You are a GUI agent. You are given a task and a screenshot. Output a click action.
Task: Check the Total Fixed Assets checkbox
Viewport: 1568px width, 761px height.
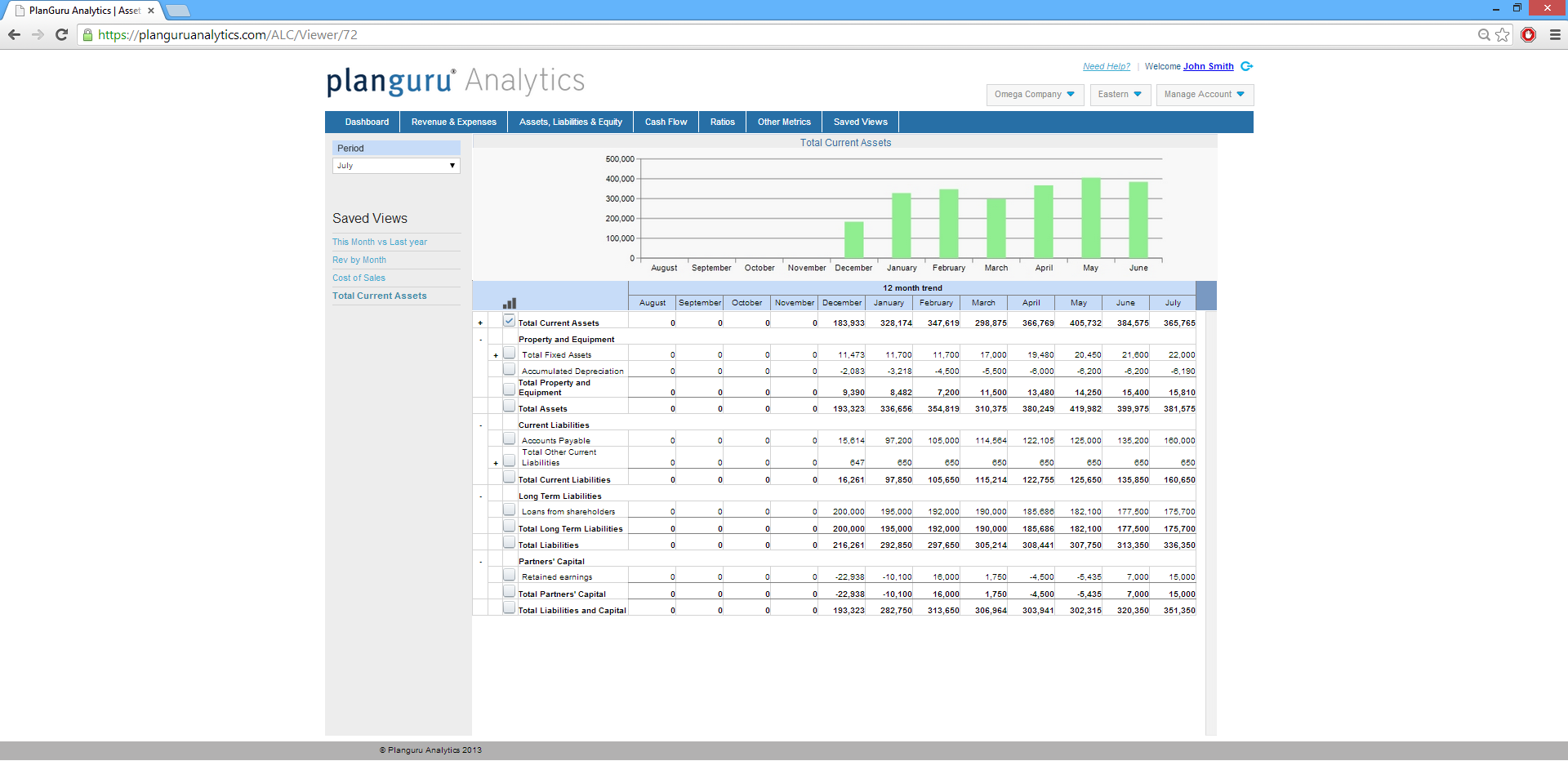click(x=510, y=353)
